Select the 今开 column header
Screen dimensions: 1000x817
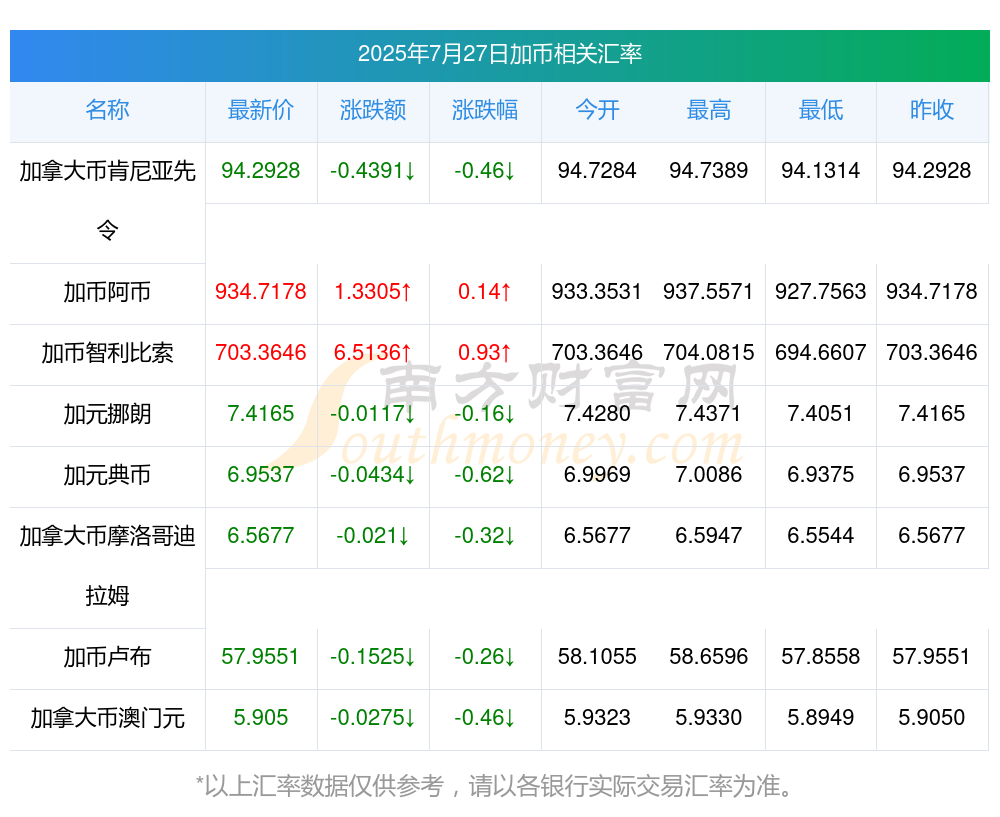pyautogui.click(x=597, y=110)
